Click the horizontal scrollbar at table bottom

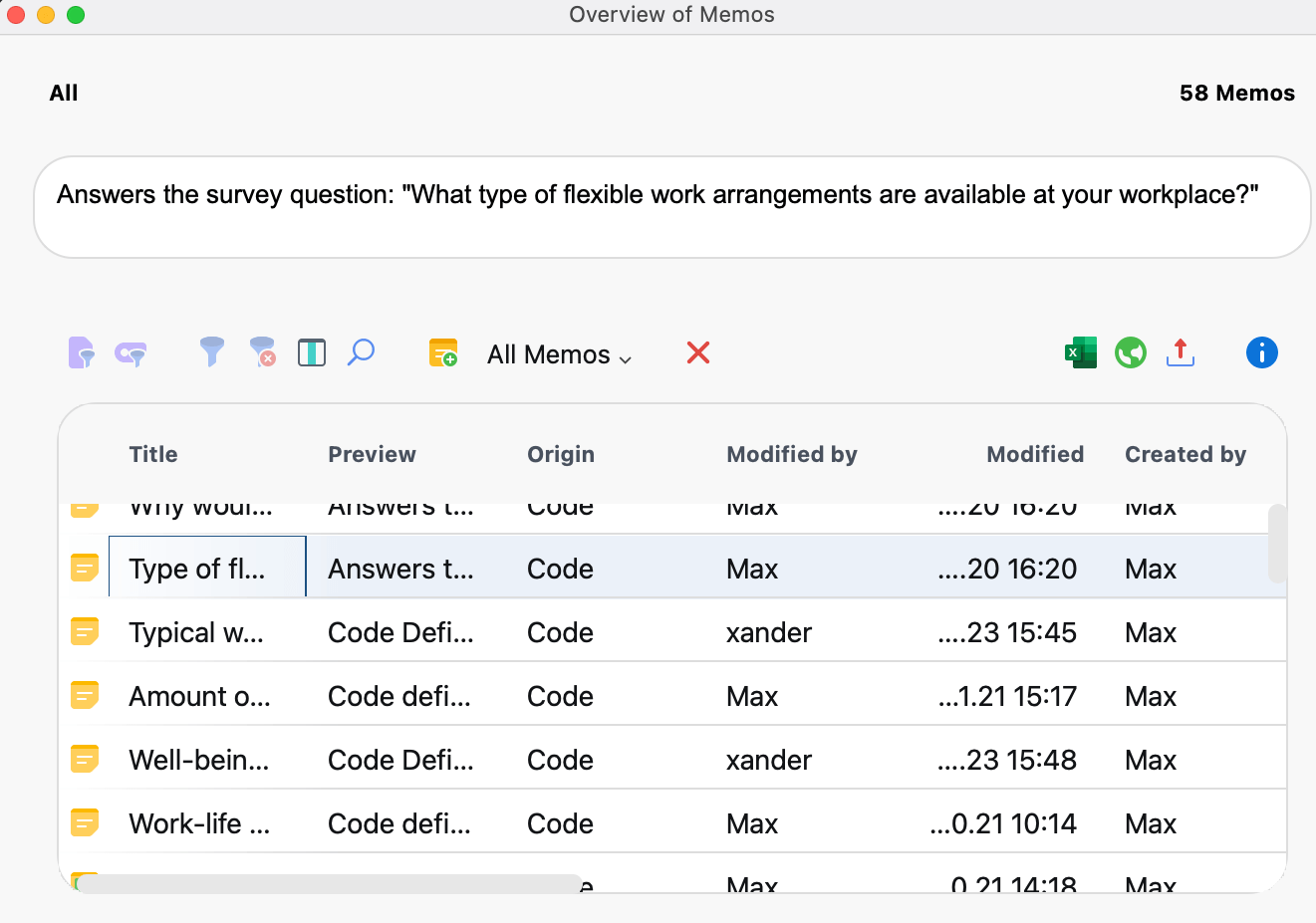click(x=329, y=883)
